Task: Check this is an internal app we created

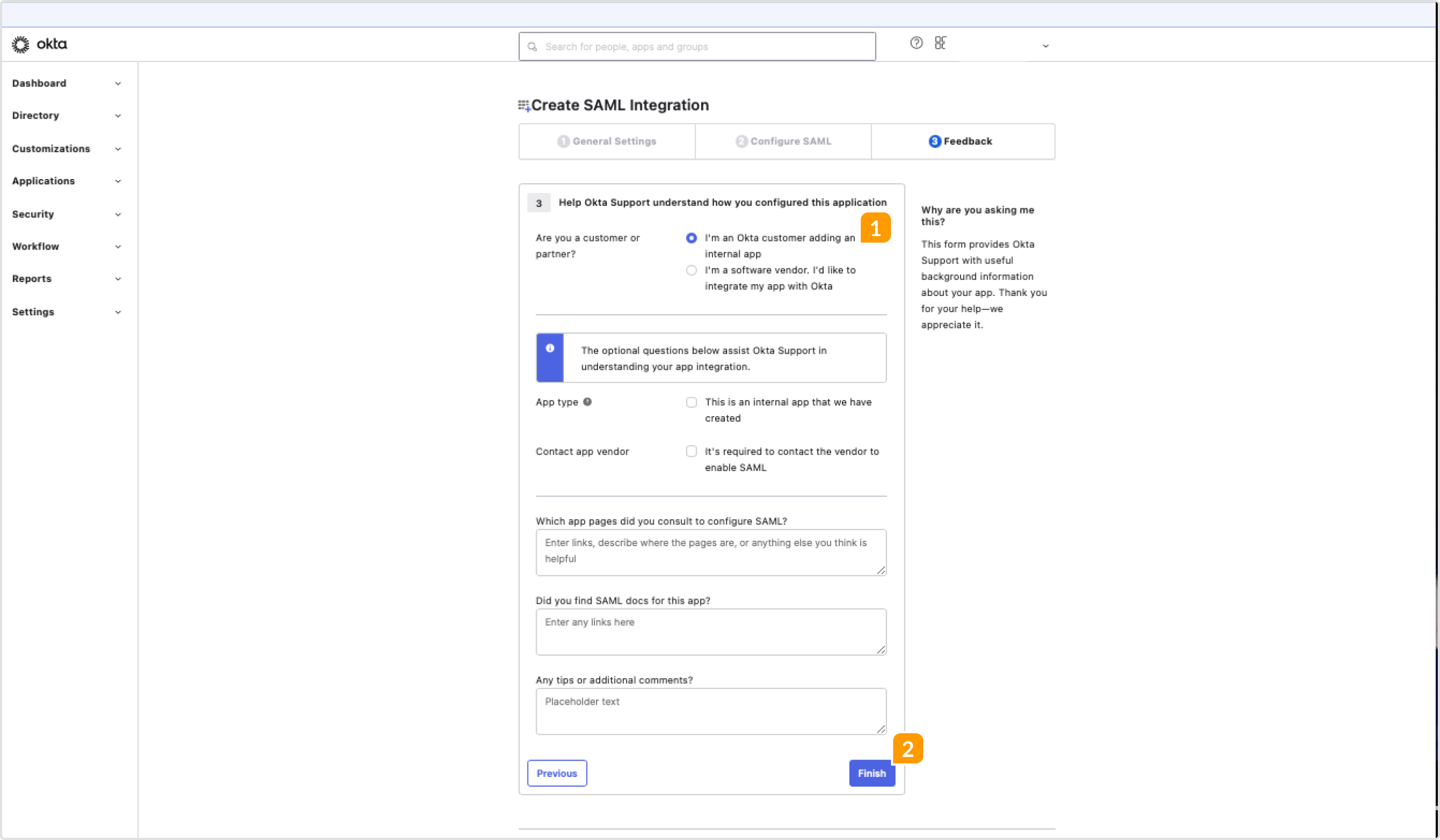Action: click(691, 402)
